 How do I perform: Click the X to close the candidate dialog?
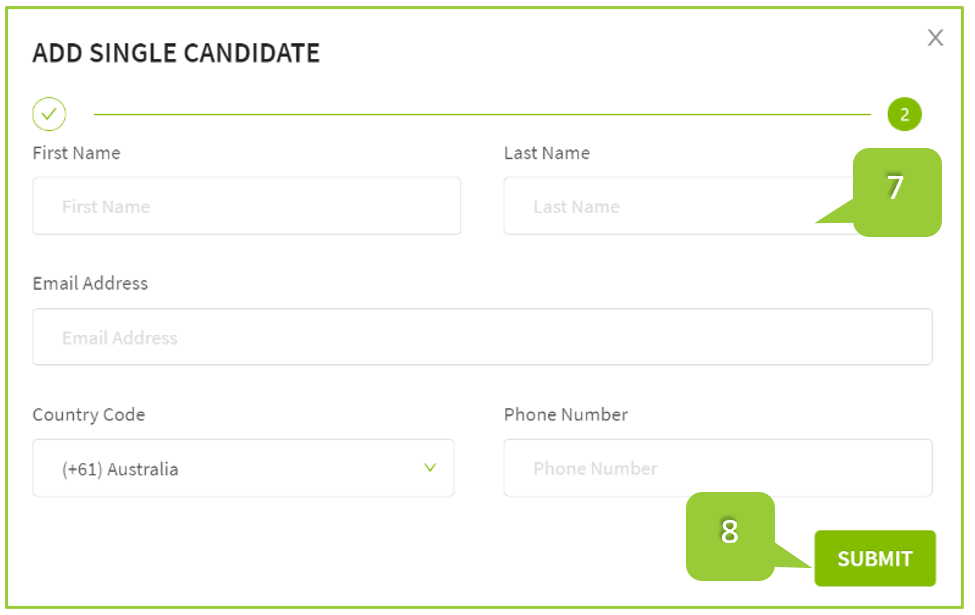click(935, 38)
